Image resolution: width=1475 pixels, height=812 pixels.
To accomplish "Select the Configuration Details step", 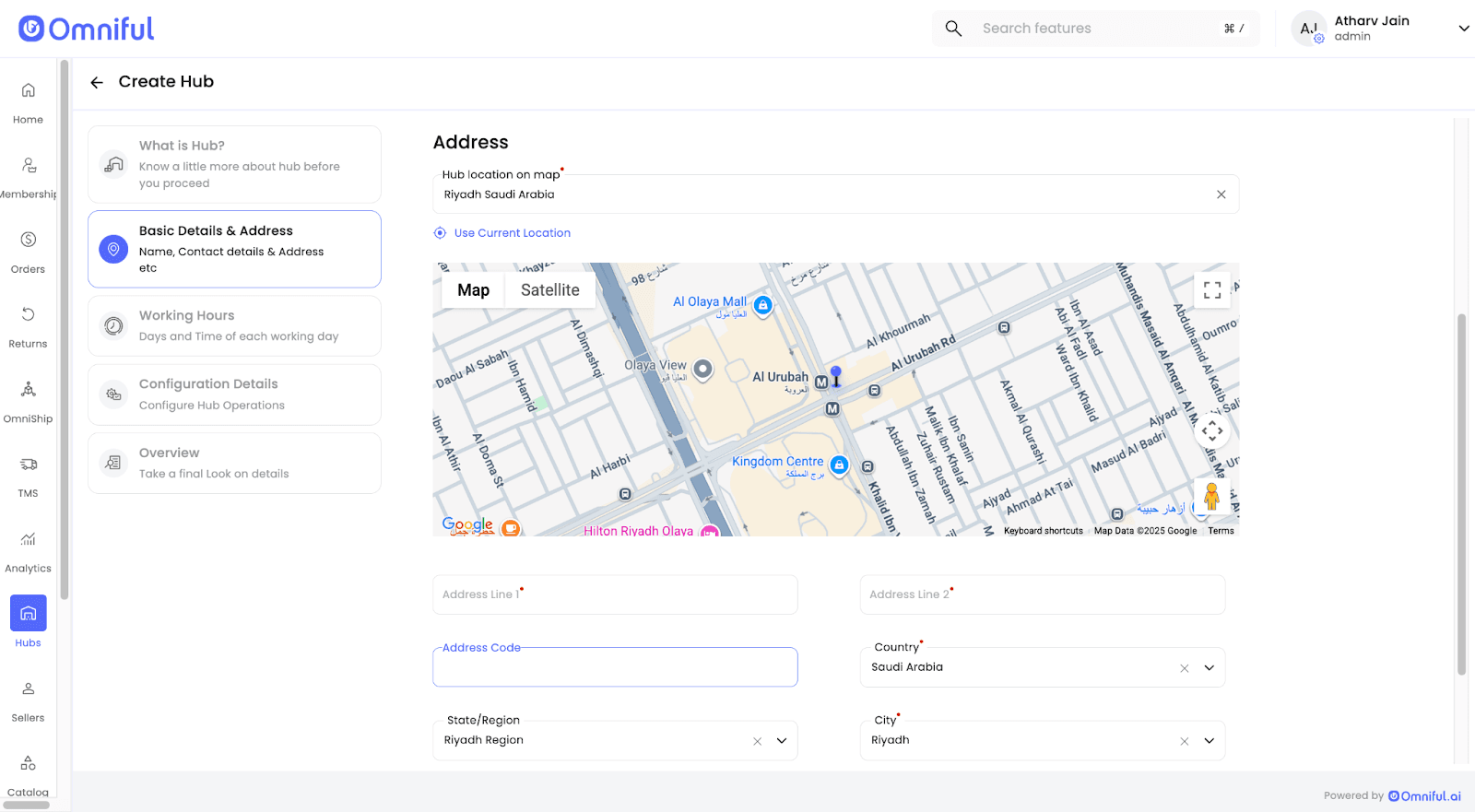I will coord(234,394).
